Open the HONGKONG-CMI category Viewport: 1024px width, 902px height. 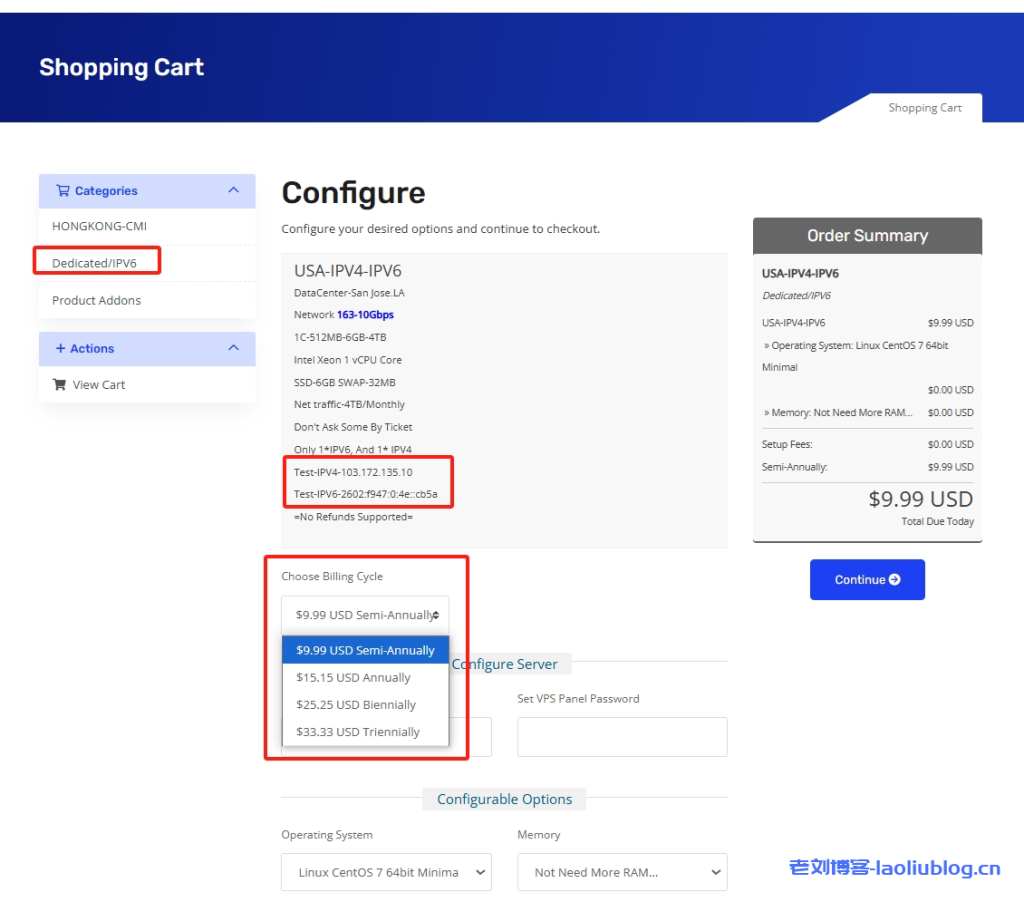(90, 227)
